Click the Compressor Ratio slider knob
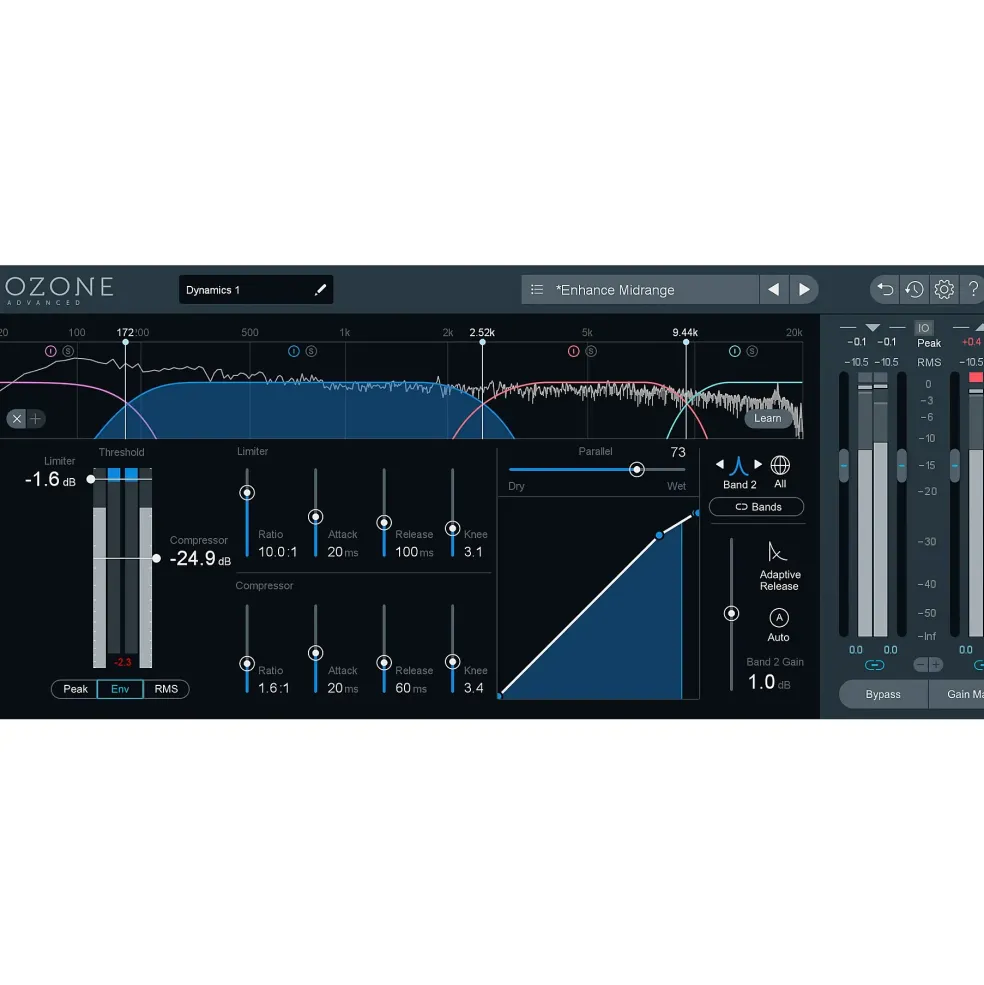 pos(247,664)
